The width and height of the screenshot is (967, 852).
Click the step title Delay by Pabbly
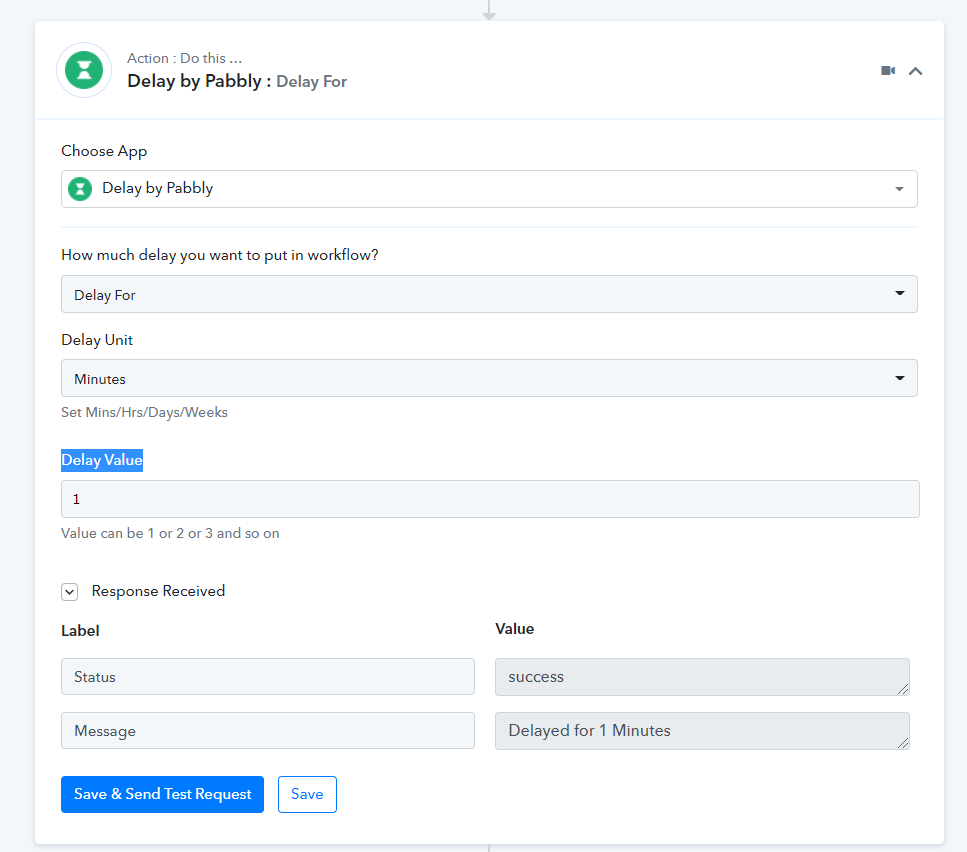coord(198,81)
